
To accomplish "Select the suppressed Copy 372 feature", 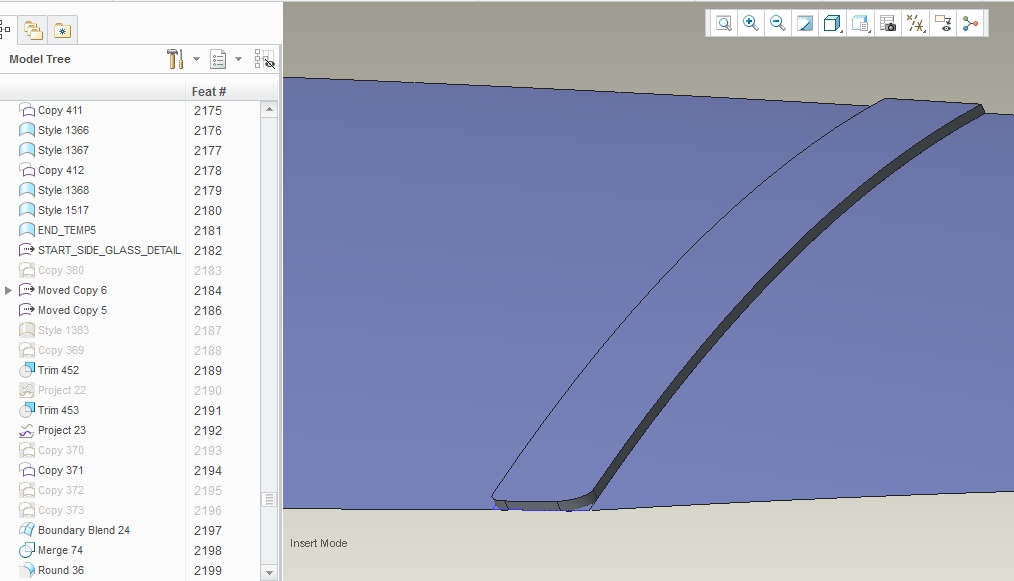I will point(61,490).
